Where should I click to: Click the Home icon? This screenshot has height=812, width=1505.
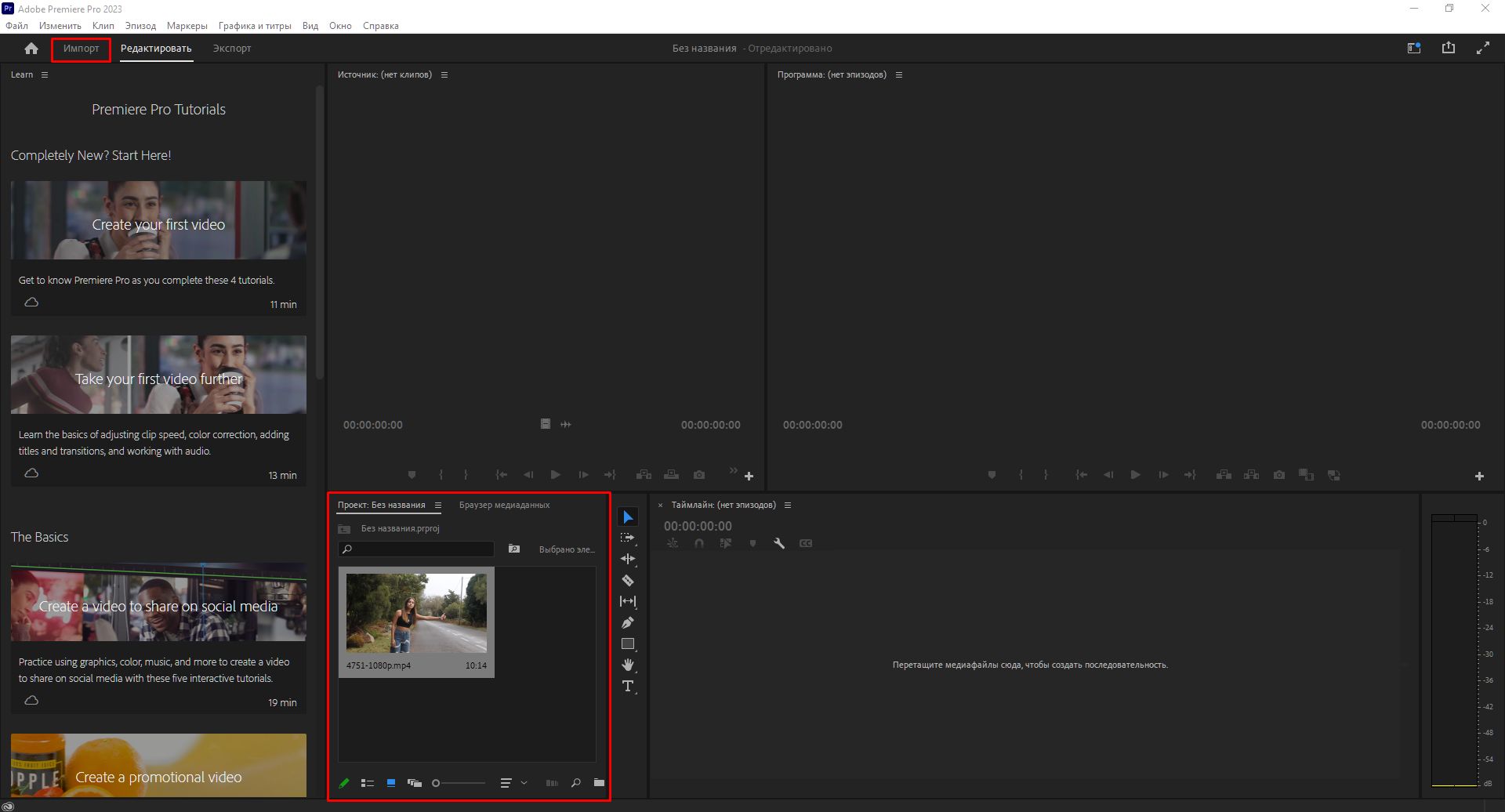tap(31, 49)
